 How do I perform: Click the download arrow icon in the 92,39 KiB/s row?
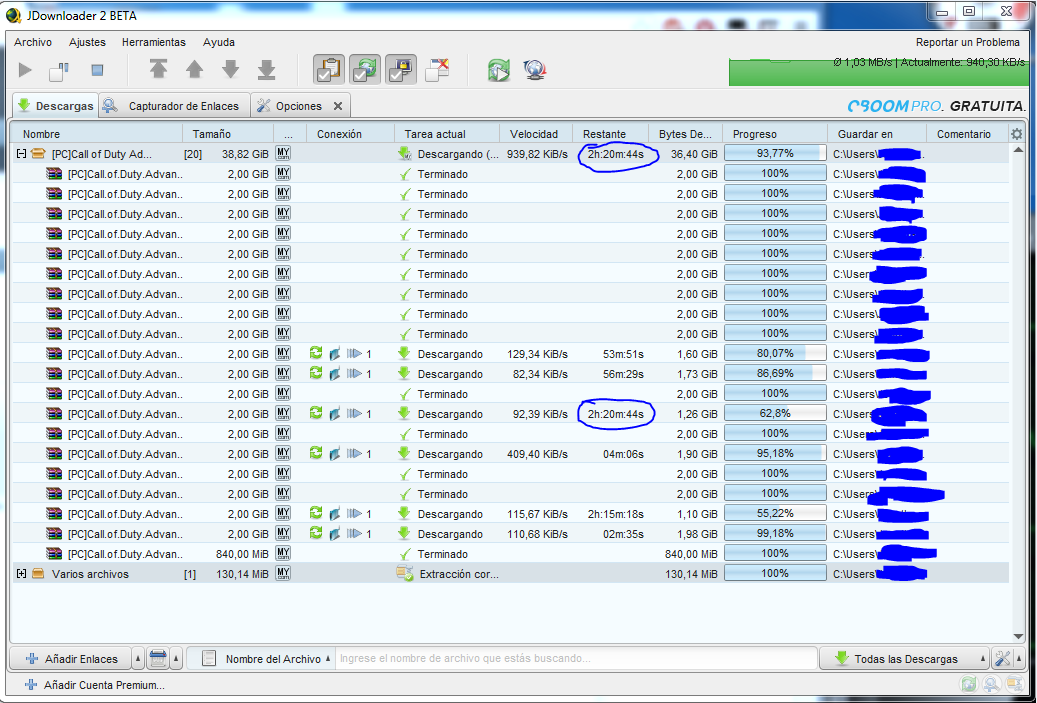404,413
